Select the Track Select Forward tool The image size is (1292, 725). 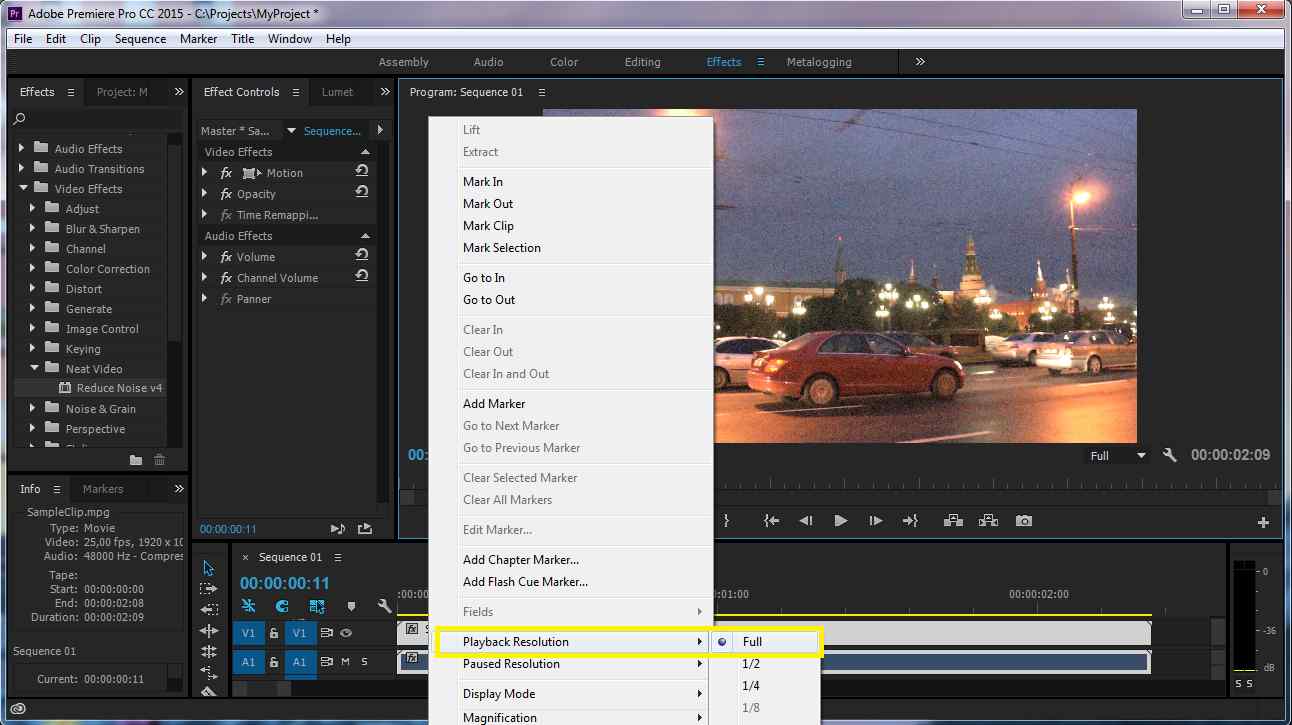point(208,589)
